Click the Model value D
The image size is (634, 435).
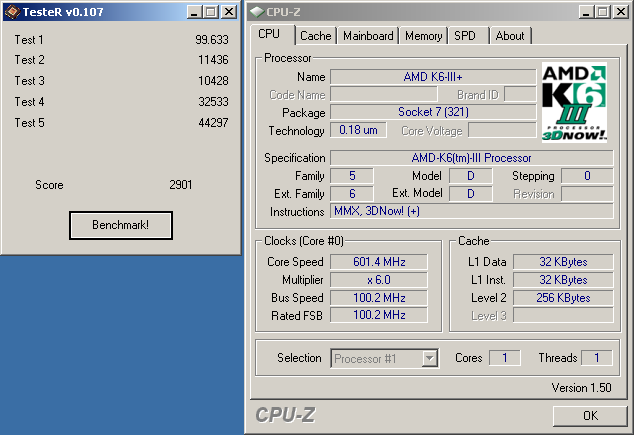pyautogui.click(x=471, y=176)
